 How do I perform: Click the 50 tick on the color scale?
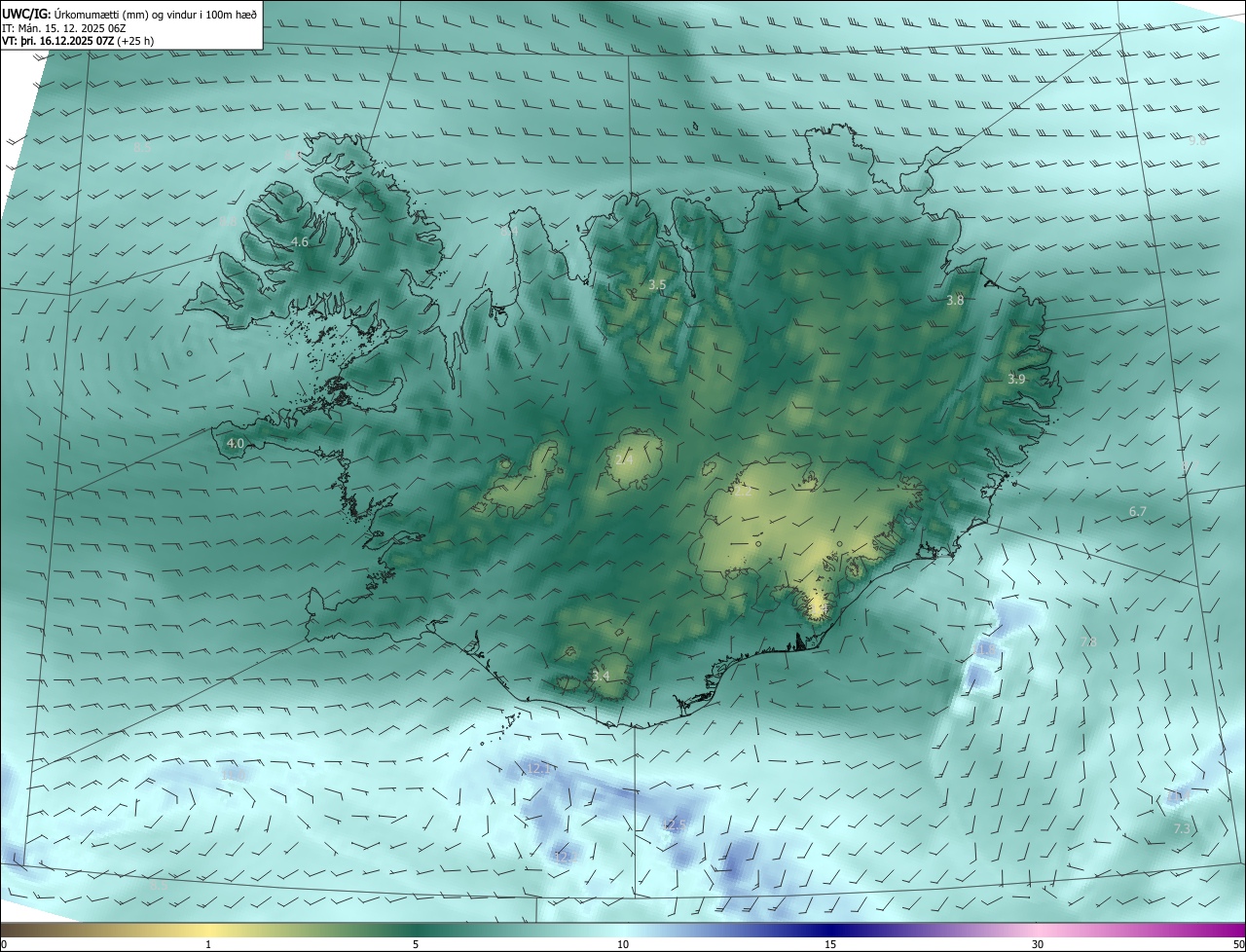pos(1237,944)
